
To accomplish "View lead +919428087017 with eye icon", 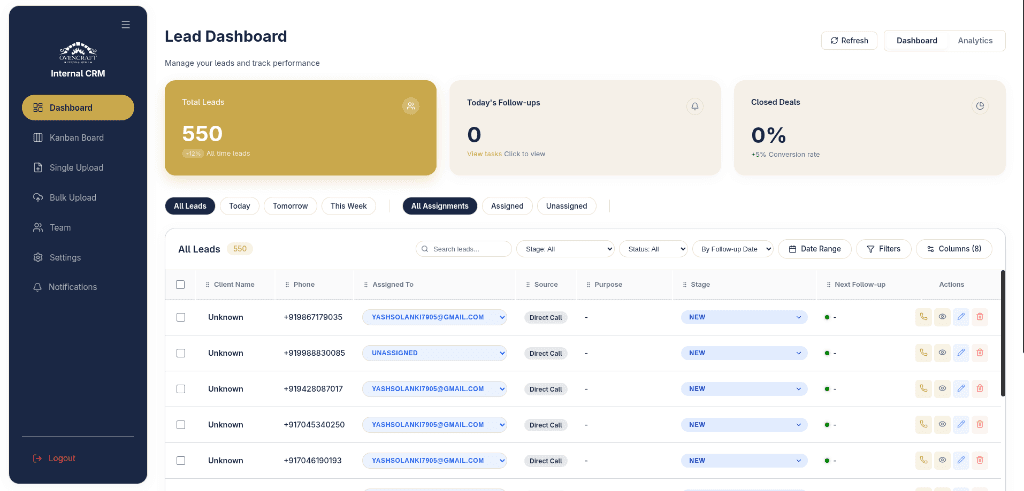I will pos(942,388).
